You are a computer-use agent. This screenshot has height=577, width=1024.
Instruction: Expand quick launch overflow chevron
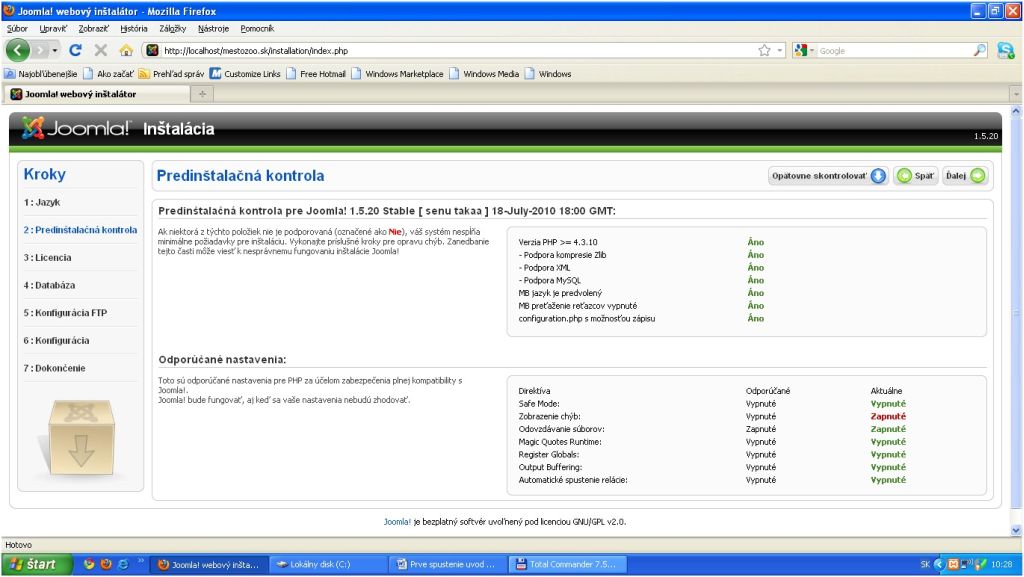click(x=140, y=561)
